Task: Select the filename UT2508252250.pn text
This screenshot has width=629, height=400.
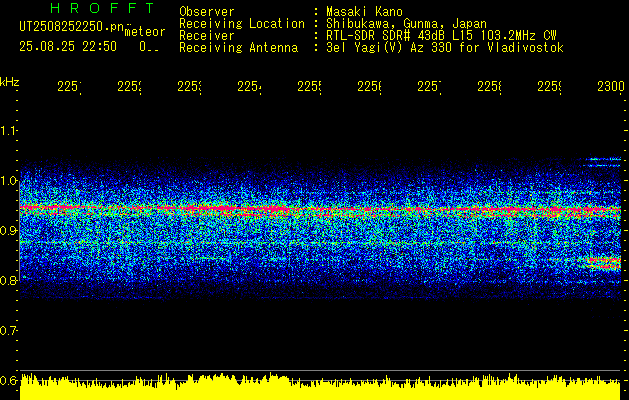Action: 72,26
